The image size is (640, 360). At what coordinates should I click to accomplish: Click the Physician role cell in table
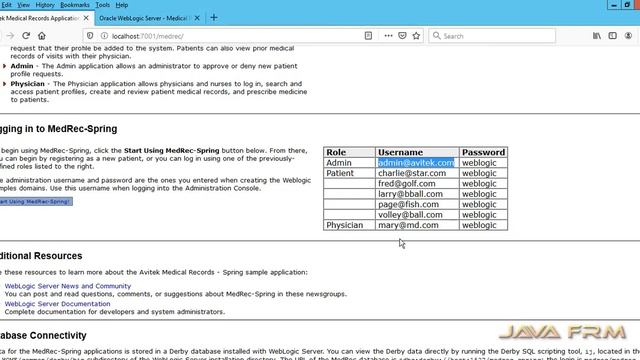[x=349, y=225]
